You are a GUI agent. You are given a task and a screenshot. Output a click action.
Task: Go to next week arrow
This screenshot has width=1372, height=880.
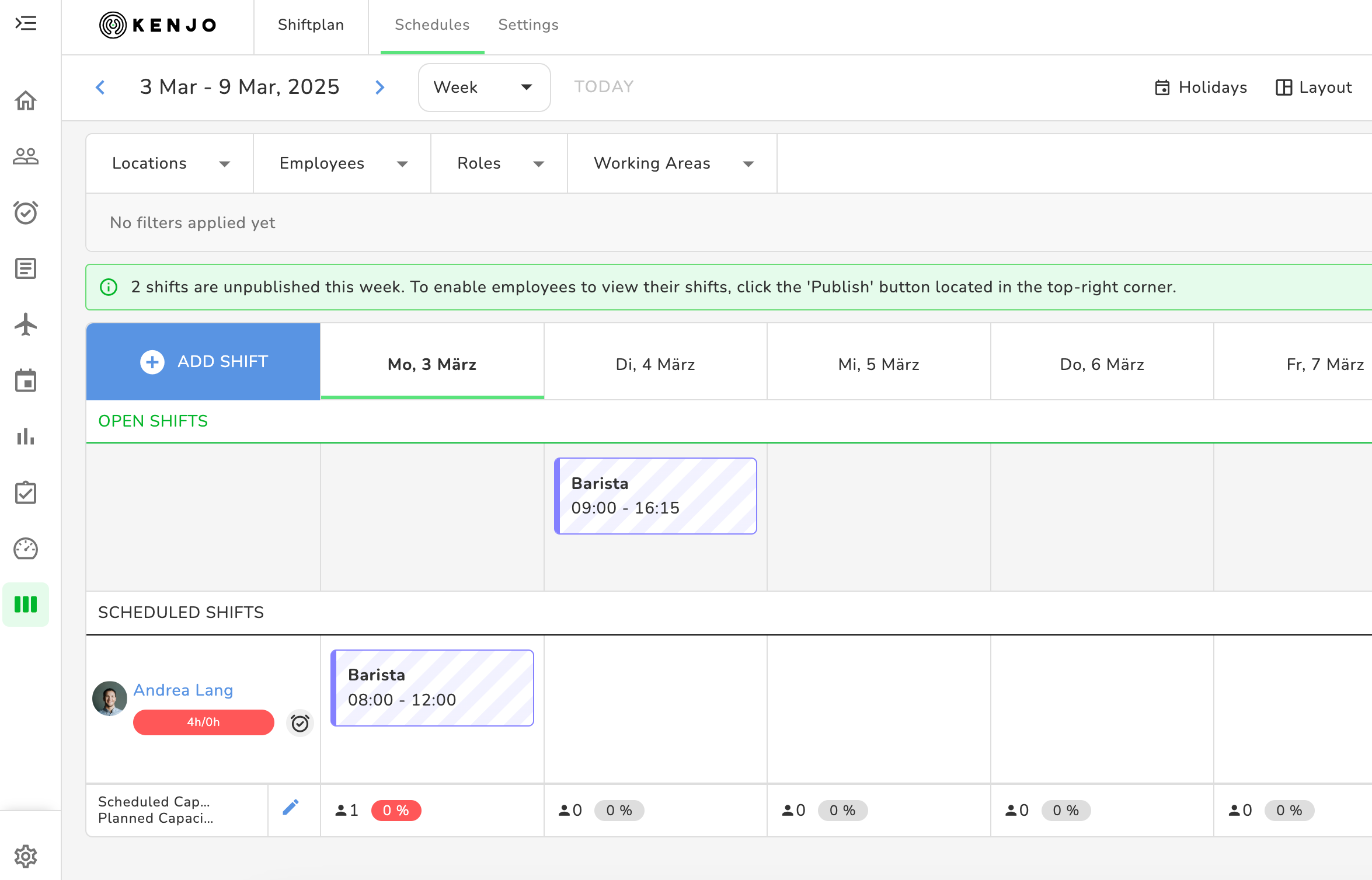coord(379,88)
